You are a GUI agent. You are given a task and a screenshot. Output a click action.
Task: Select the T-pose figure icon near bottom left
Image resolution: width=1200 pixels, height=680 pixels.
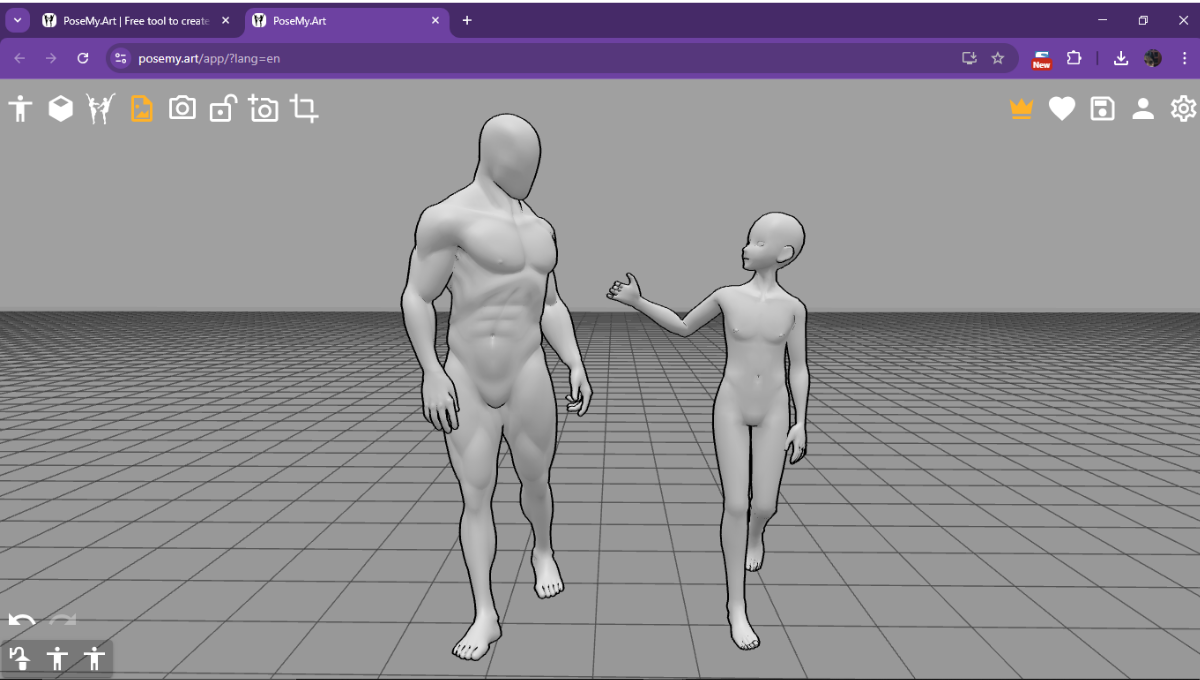tap(58, 659)
